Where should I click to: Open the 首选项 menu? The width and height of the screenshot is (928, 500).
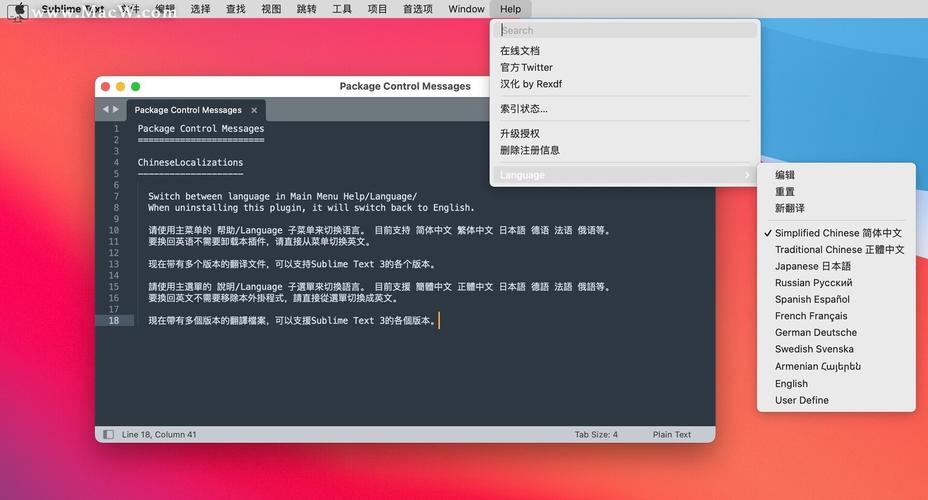click(418, 9)
